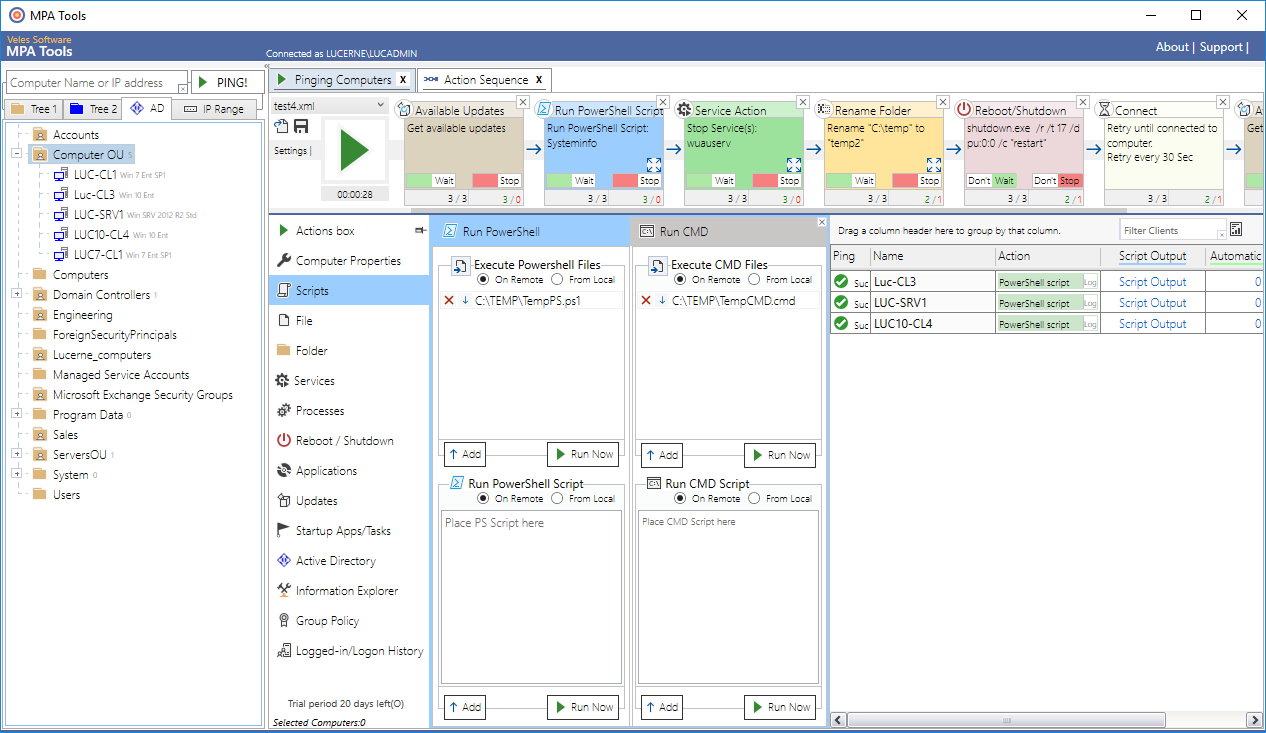1266x733 pixels.
Task: Switch to the Tree 2 tab
Action: (92, 109)
